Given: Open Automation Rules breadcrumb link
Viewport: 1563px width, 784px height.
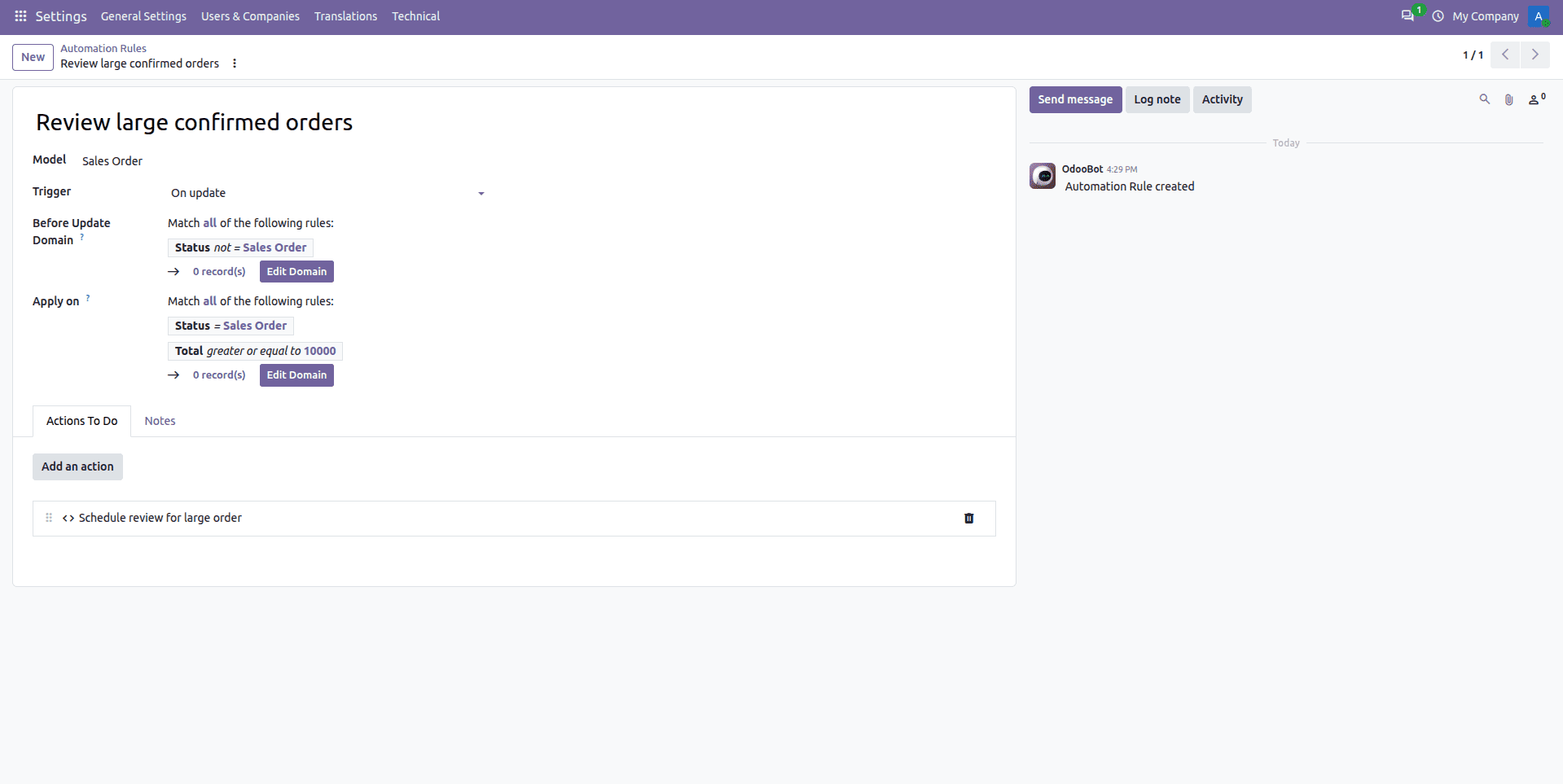Looking at the screenshot, I should [103, 48].
